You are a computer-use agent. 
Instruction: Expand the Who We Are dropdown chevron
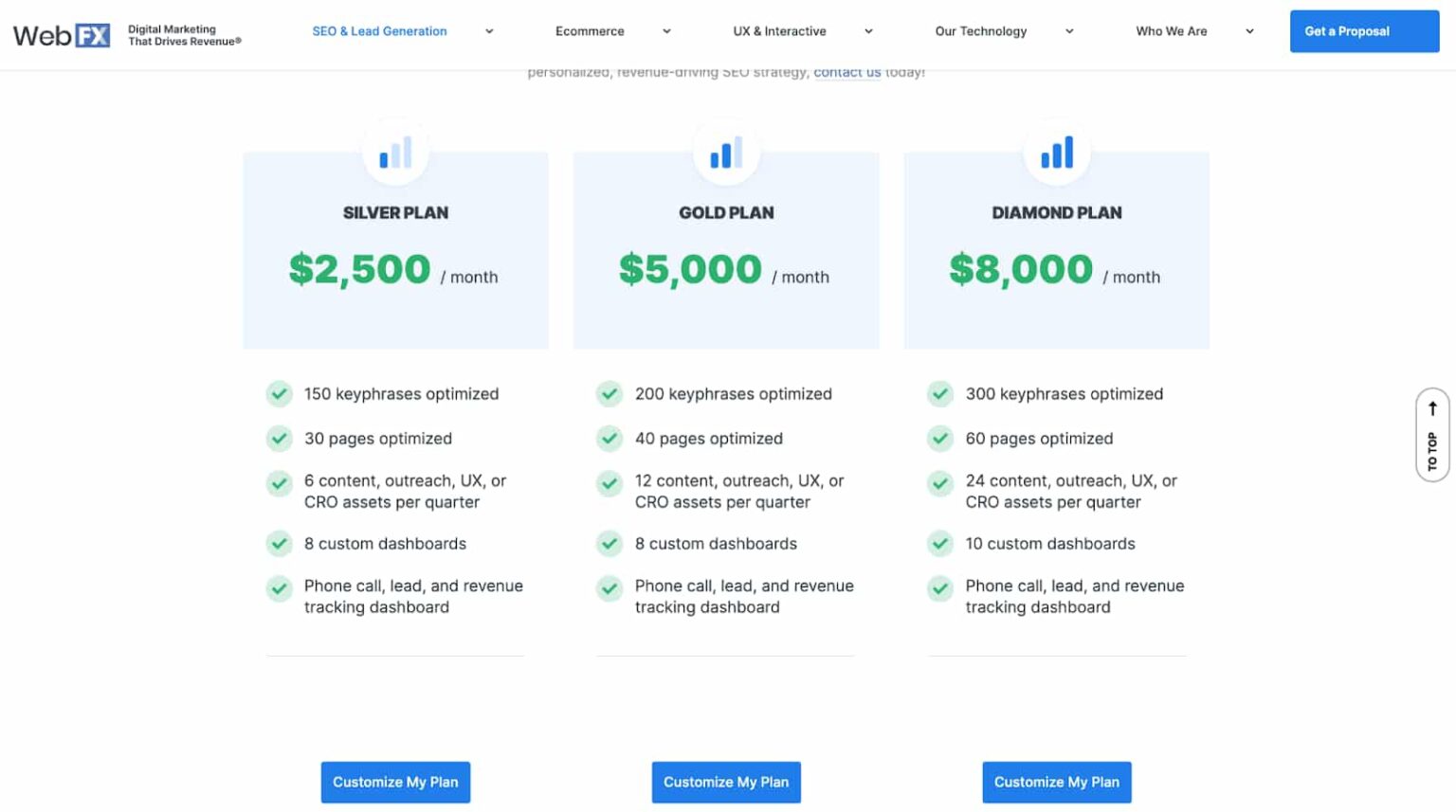[x=1248, y=31]
